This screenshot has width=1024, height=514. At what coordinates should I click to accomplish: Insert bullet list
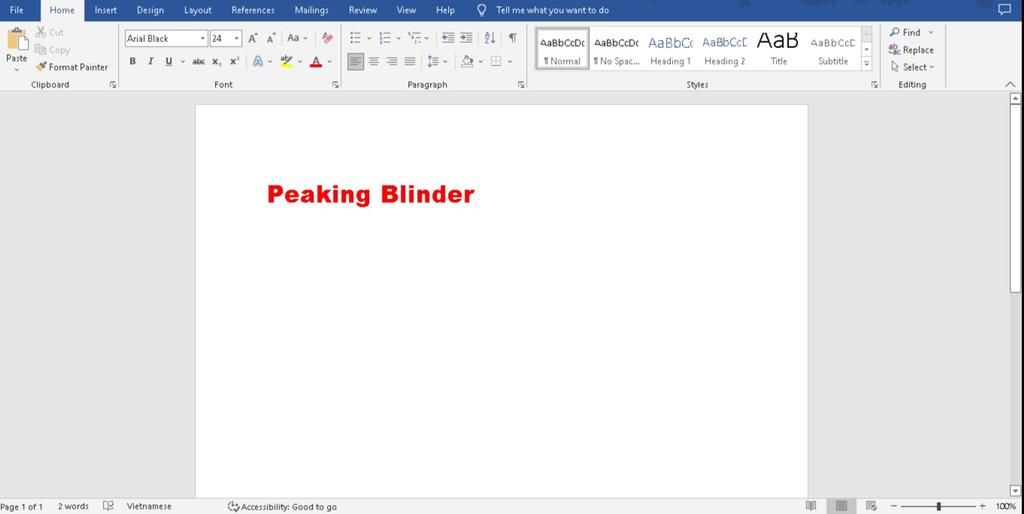pyautogui.click(x=355, y=38)
